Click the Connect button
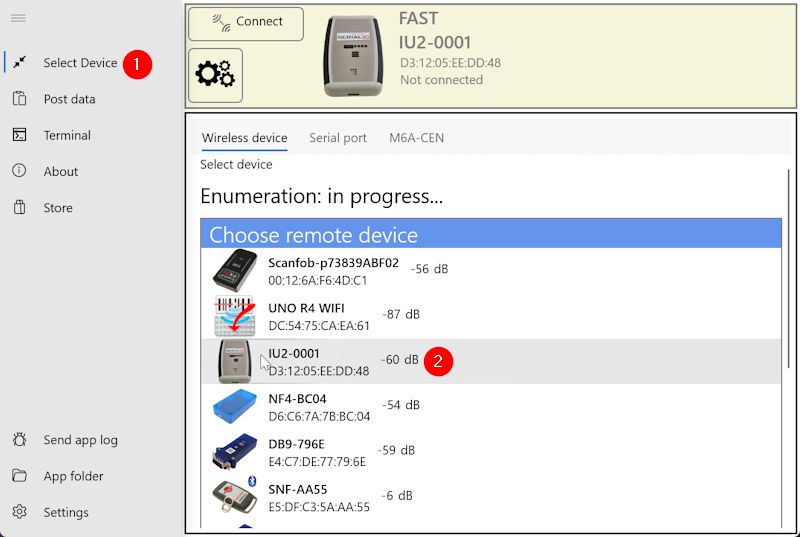800x537 pixels. click(x=246, y=23)
